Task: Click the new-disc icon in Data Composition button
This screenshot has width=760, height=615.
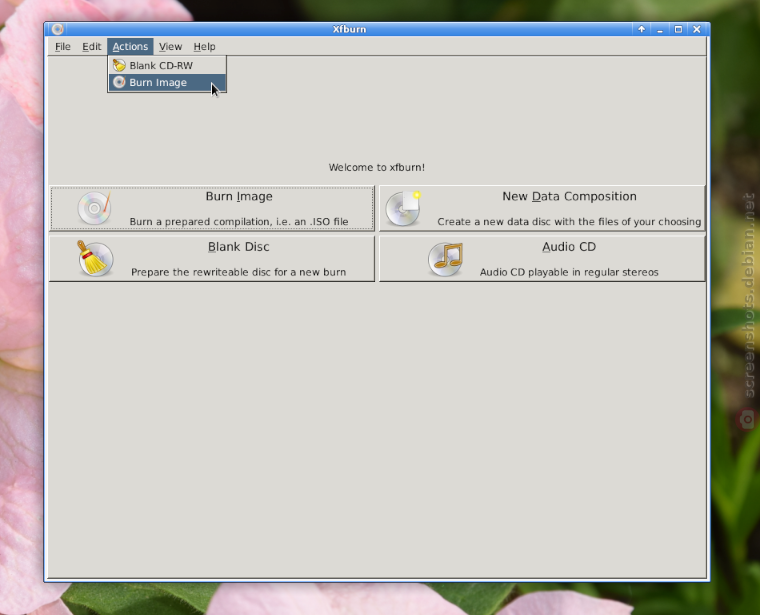Action: coord(403,208)
